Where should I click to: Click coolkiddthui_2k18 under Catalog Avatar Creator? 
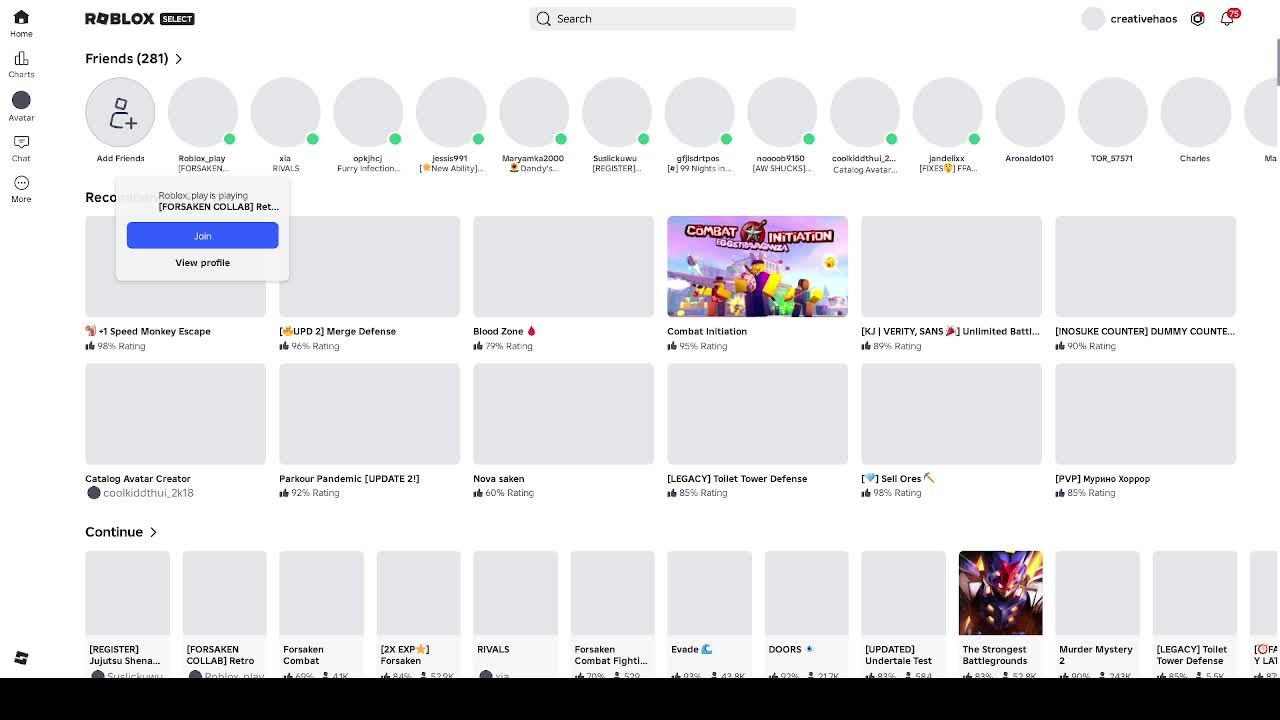(148, 493)
